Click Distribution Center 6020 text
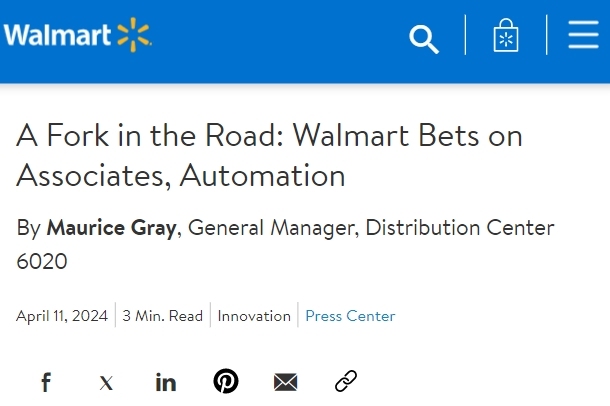Screen dimensions: 610x406 click(459, 228)
